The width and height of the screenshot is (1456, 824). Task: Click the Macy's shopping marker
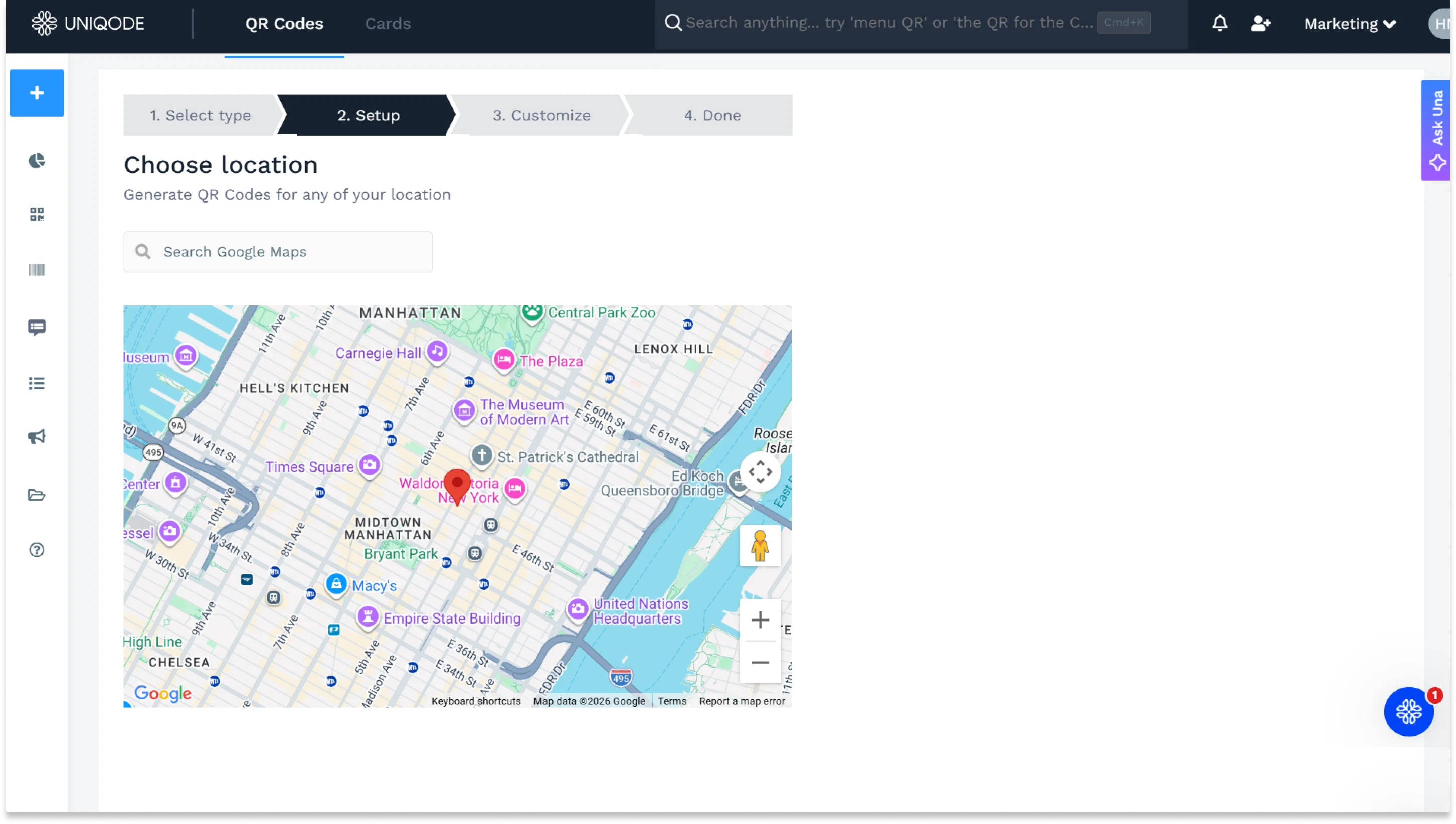point(336,584)
